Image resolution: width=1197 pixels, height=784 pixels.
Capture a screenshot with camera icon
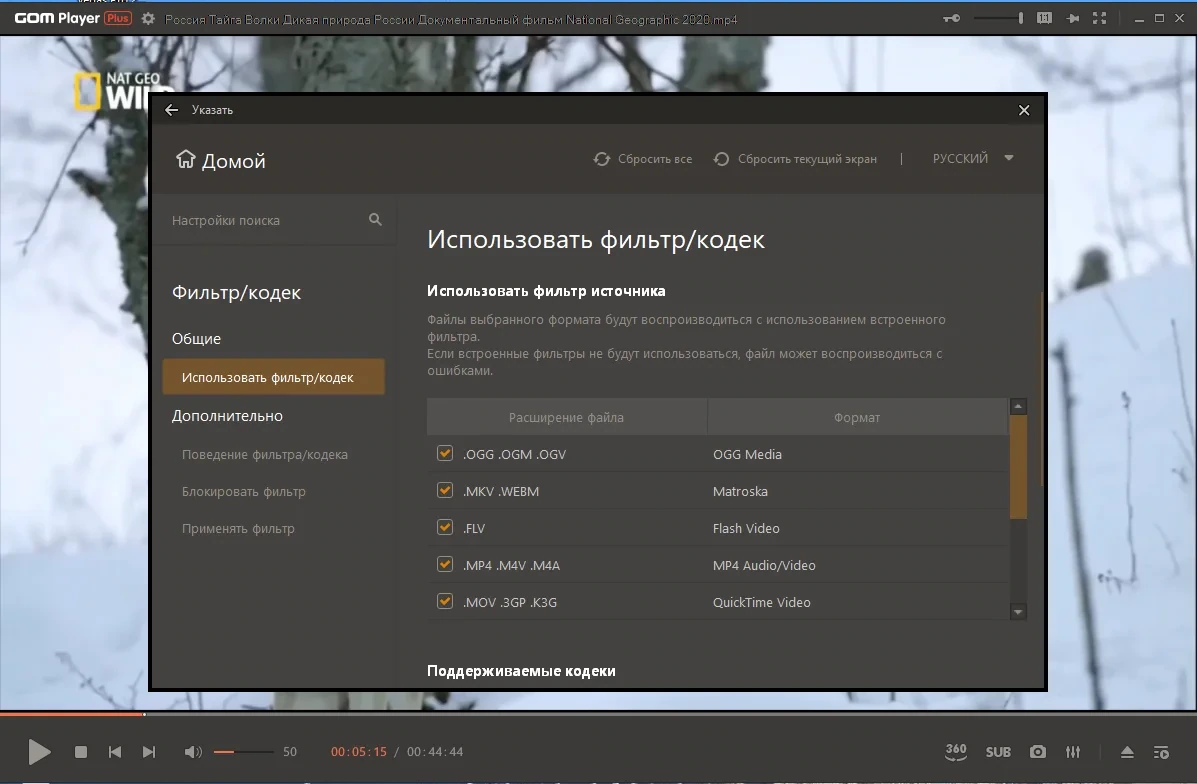coord(1037,752)
